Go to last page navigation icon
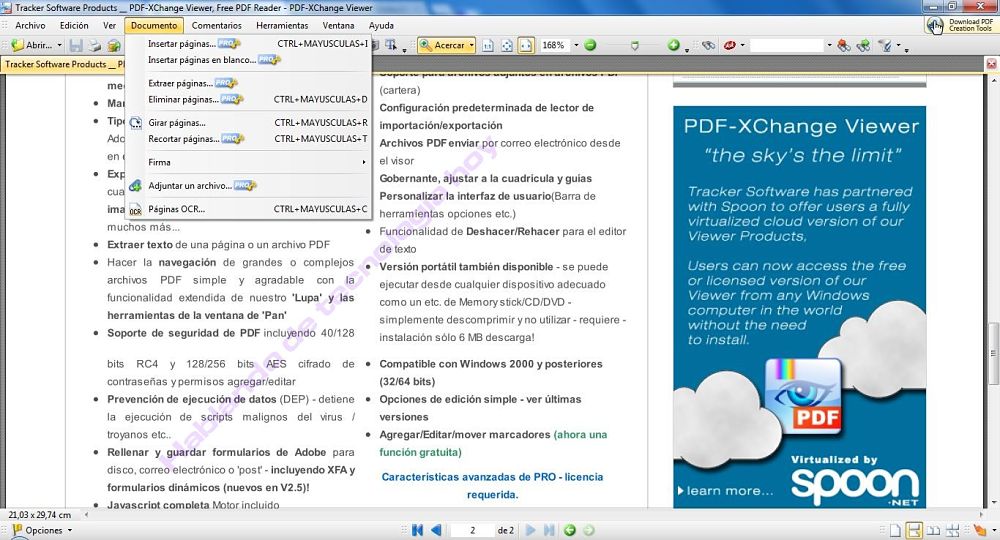This screenshot has width=1000, height=540. pos(549,530)
